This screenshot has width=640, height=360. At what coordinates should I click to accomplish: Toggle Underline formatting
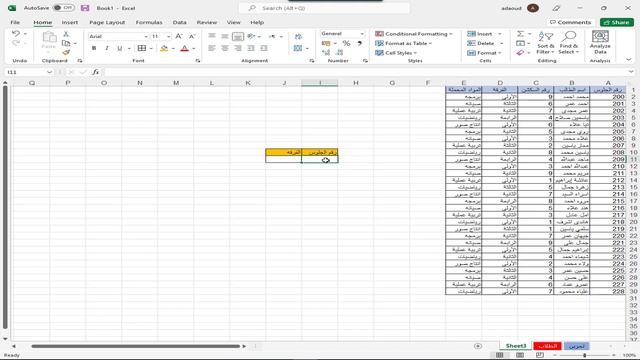(120, 48)
